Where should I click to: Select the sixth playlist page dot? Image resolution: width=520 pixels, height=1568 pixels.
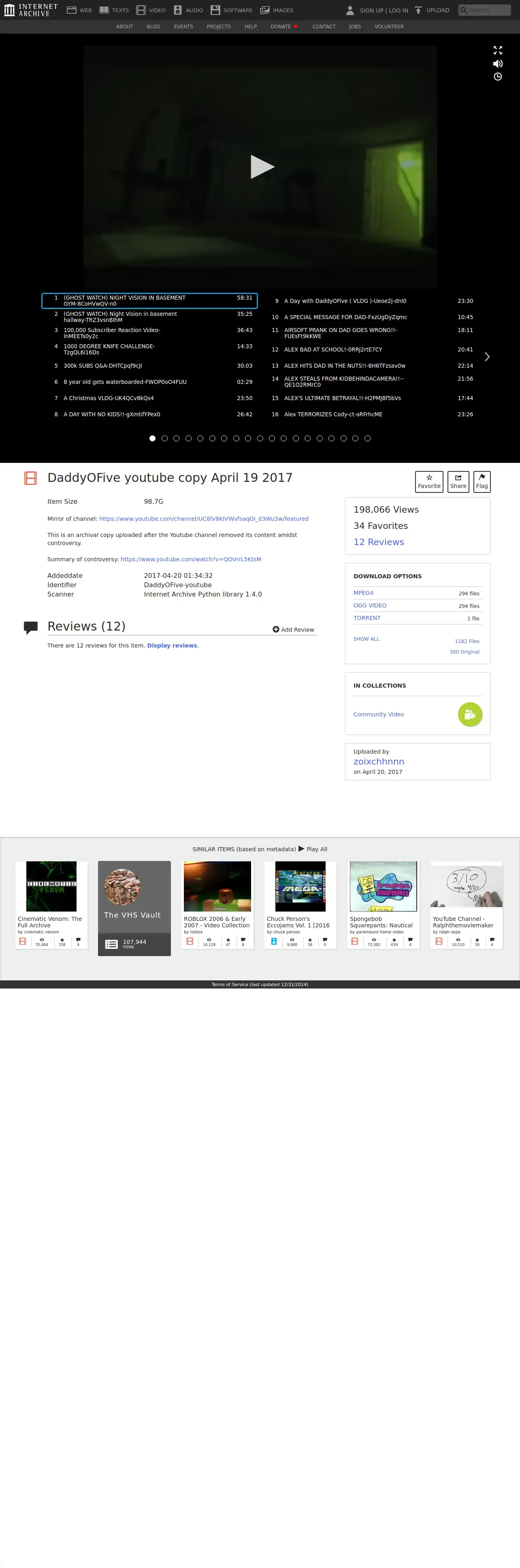[x=212, y=438]
